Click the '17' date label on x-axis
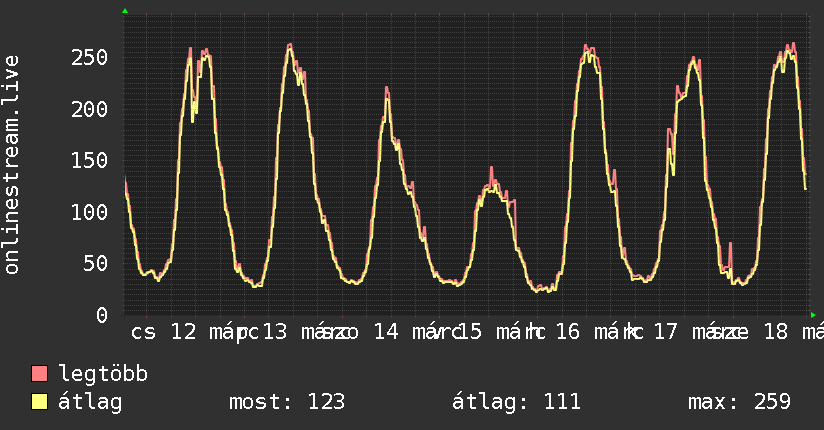 (666, 332)
